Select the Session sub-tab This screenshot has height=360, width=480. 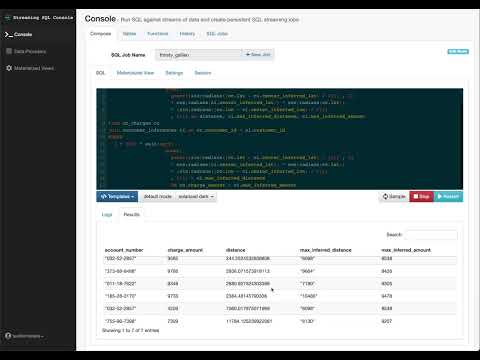203,73
